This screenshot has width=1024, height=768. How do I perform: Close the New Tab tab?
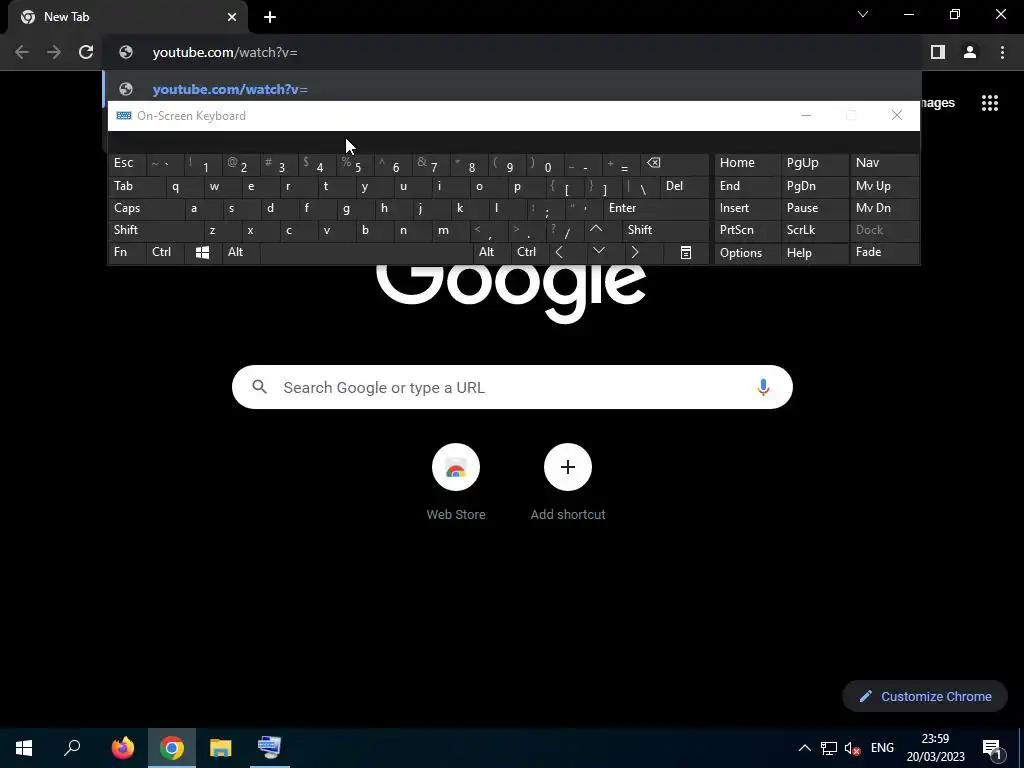pos(232,17)
